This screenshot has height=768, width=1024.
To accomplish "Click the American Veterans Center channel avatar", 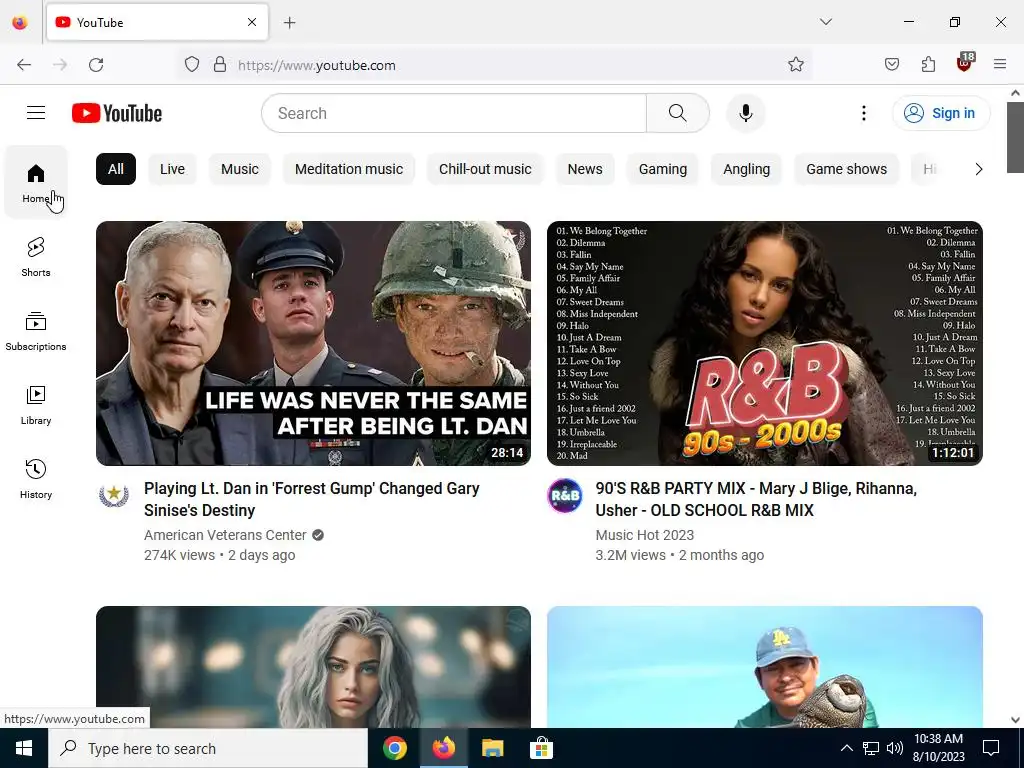I will 114,495.
